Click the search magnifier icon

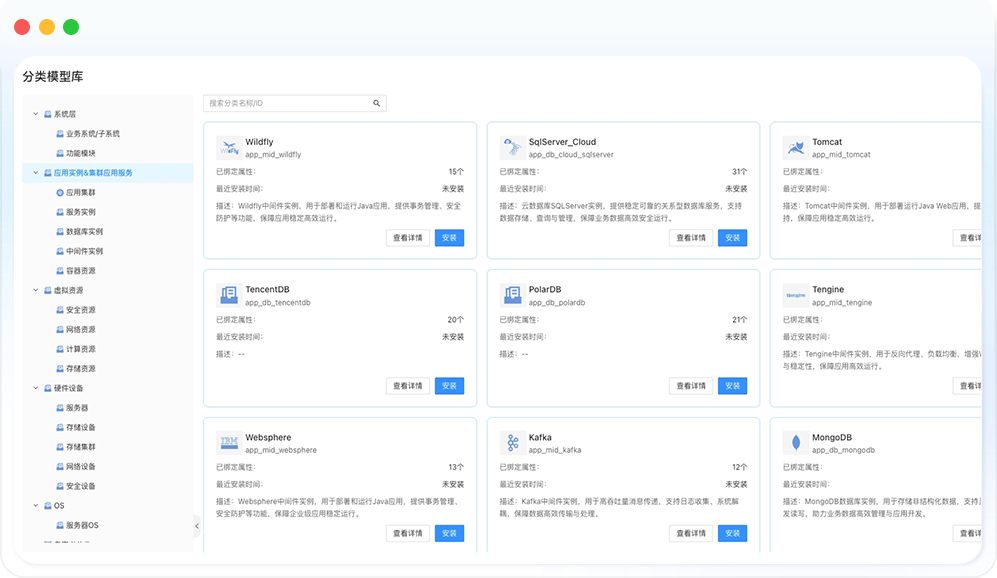coord(377,103)
